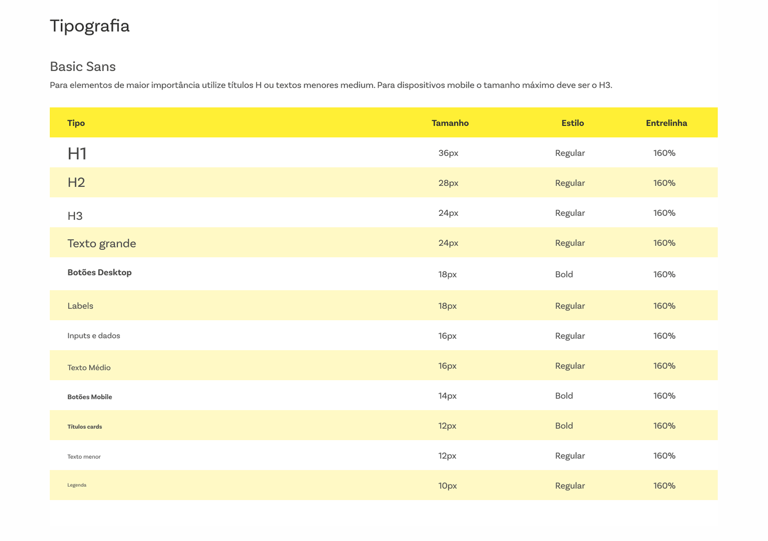
Task: Click the Texto Médio row label
Action: click(x=89, y=368)
